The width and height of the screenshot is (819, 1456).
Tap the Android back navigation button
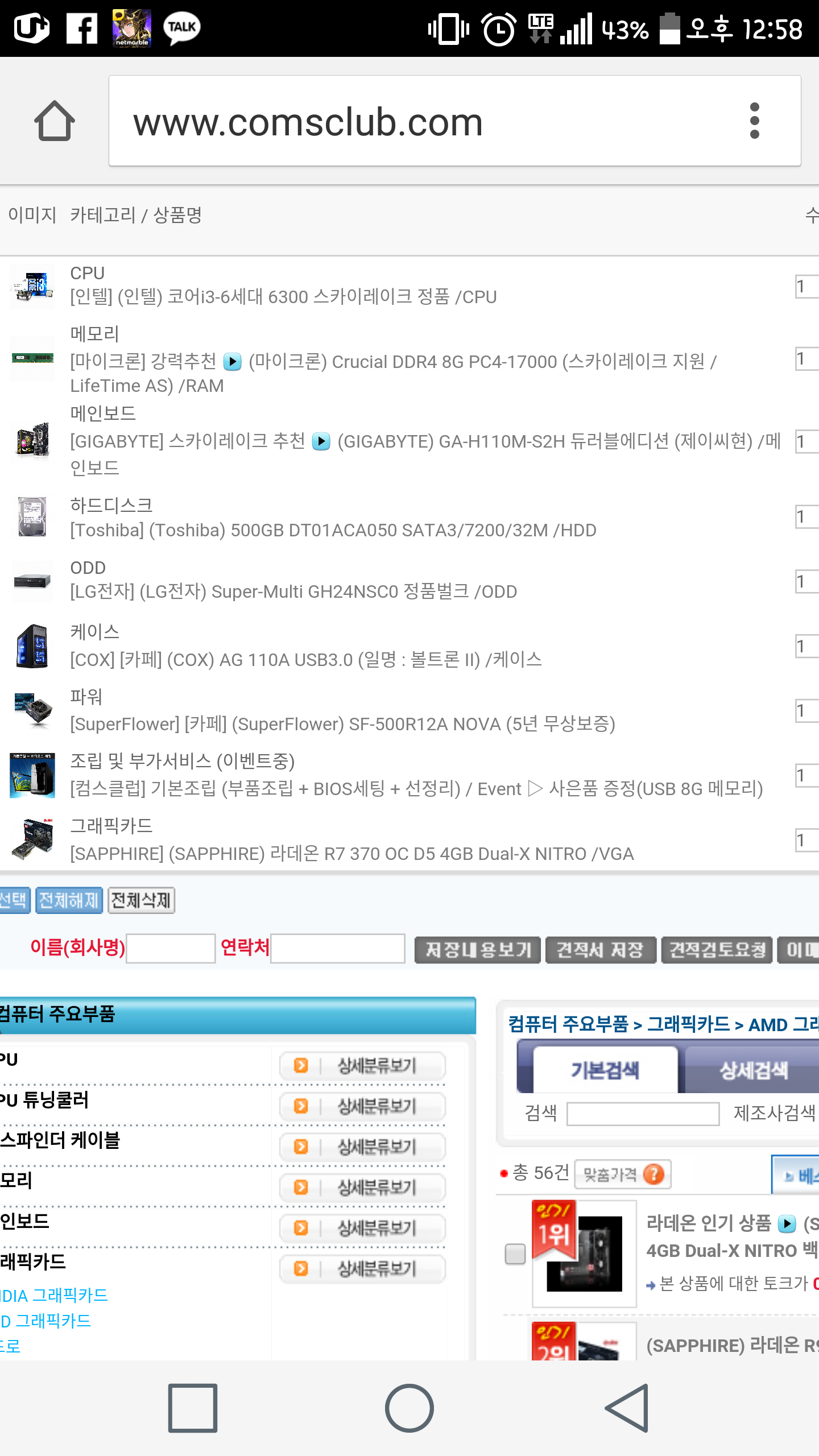pos(627,1408)
